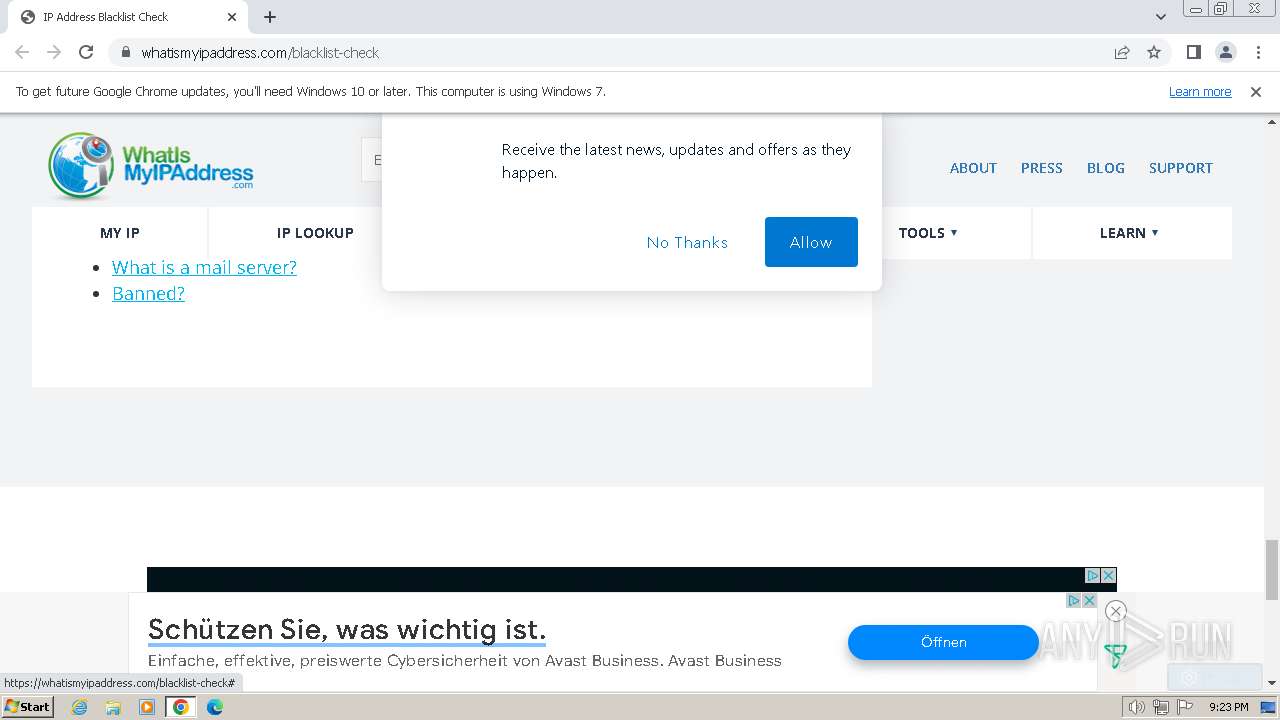Click the WhatIsMyIPAddress logo
This screenshot has height=720, width=1280.
tap(151, 165)
